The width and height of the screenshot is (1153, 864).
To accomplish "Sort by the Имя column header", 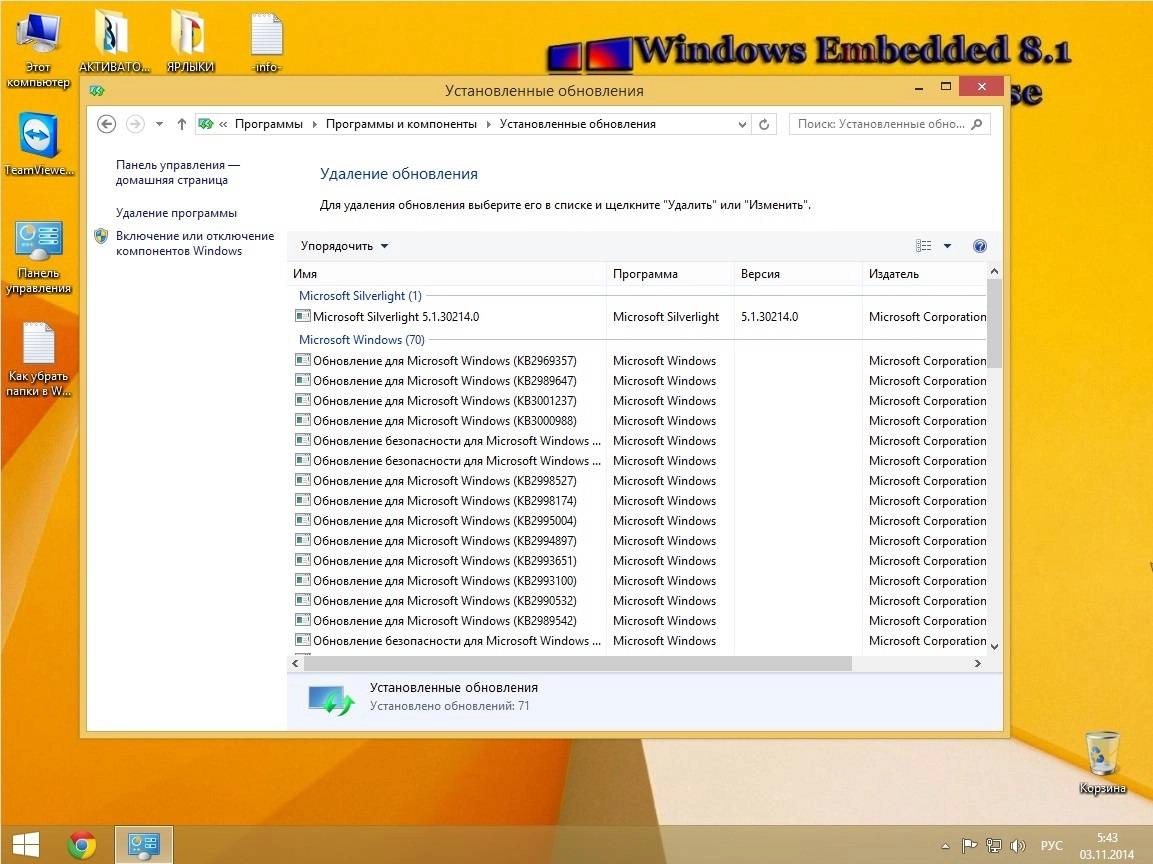I will coord(446,274).
